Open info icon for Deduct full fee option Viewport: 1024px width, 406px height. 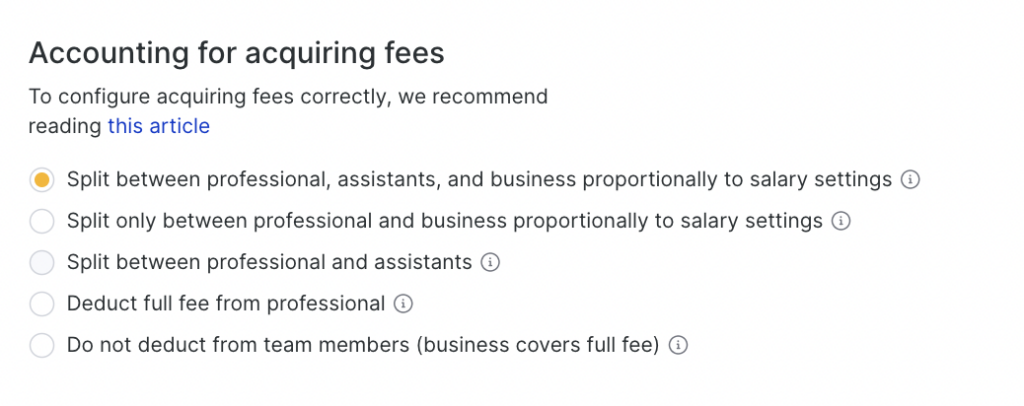click(403, 304)
